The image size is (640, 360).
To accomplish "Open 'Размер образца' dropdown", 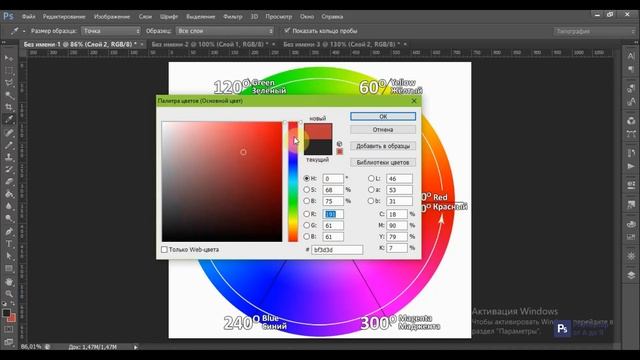I will click(111, 31).
